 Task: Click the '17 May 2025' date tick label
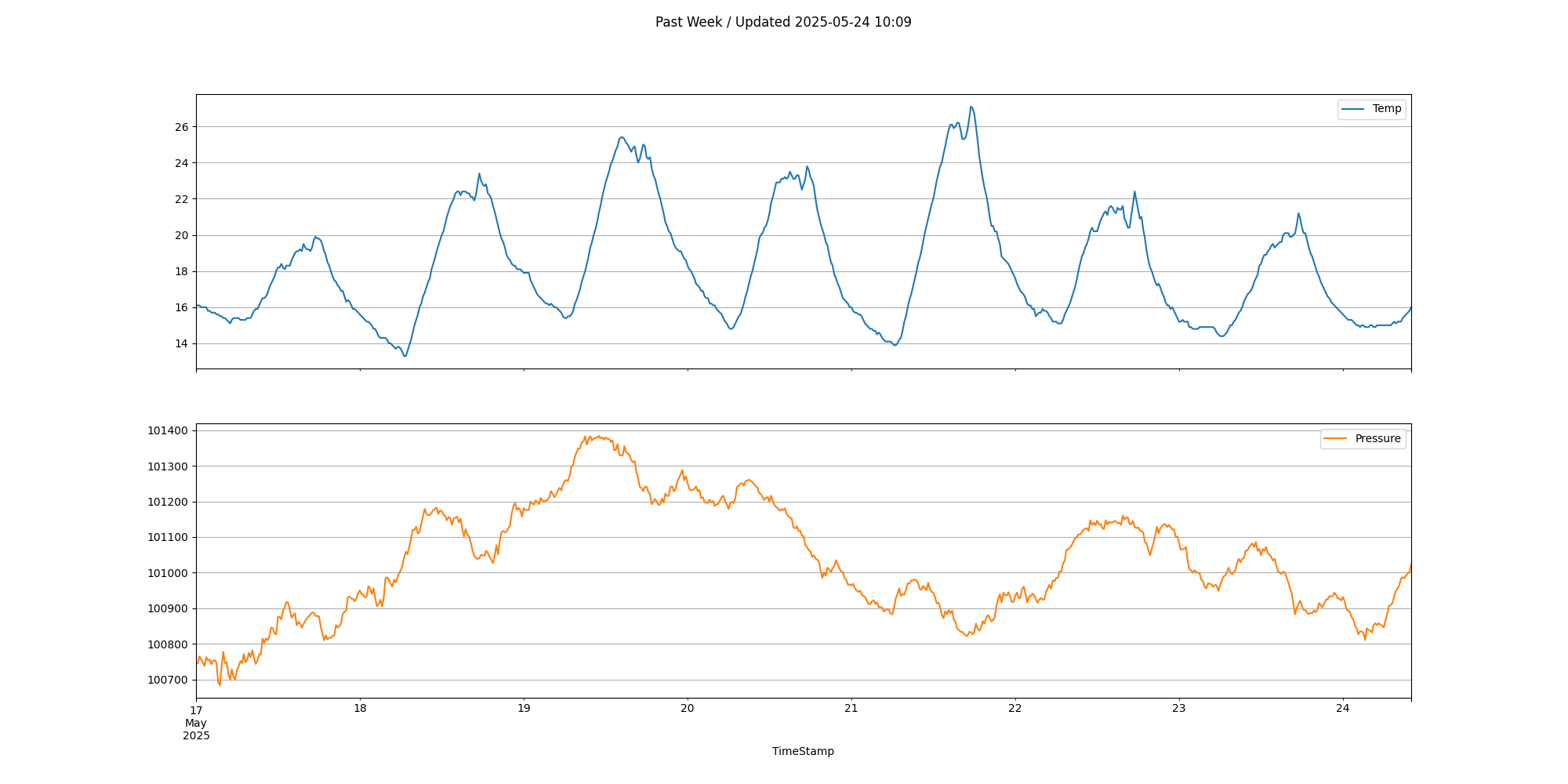tap(196, 722)
